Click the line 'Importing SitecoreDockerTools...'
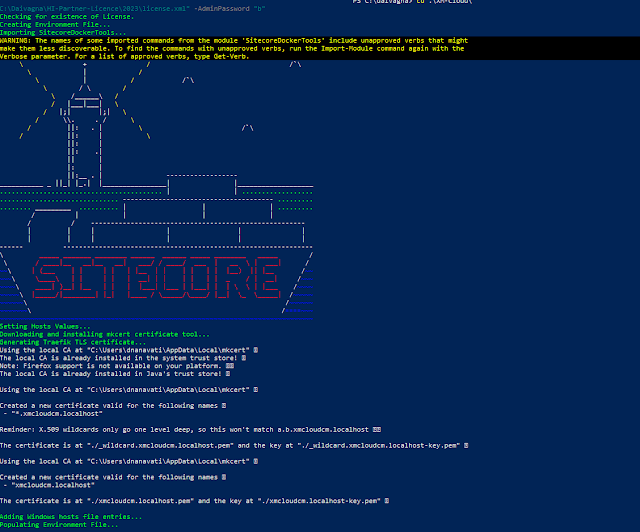 pyautogui.click(x=63, y=33)
